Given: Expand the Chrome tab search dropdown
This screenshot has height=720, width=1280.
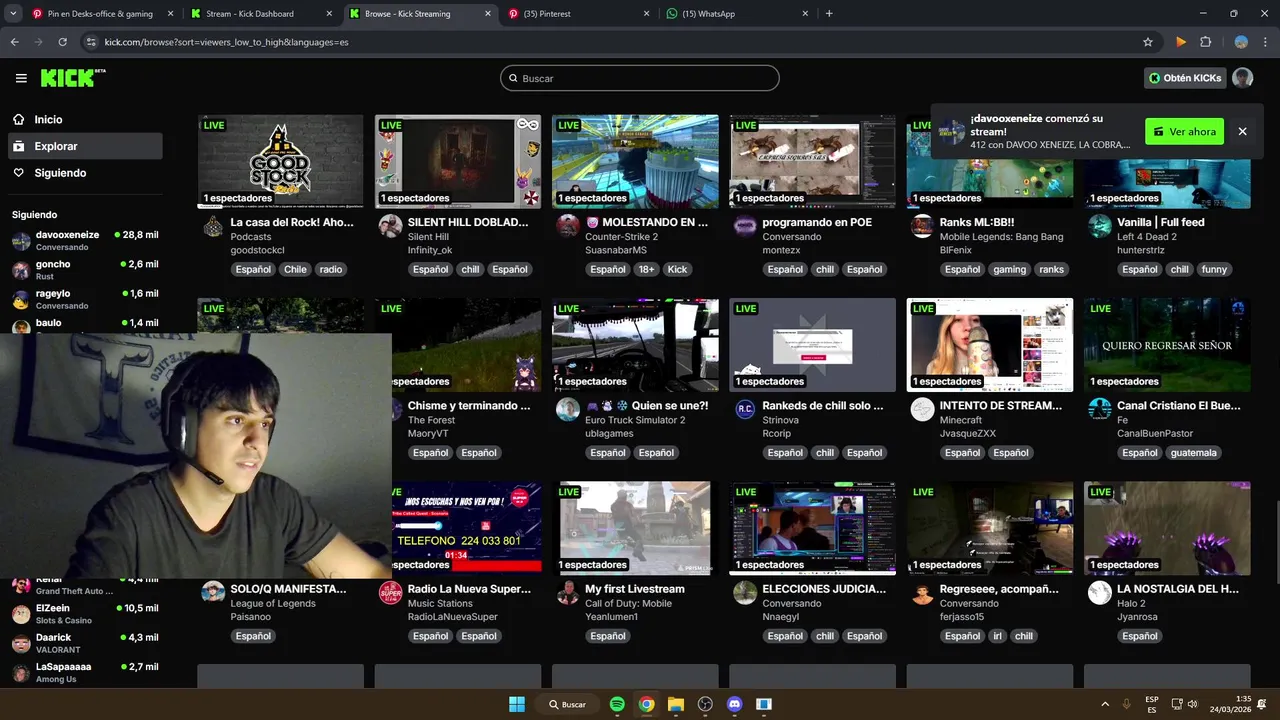Looking at the screenshot, I should (13, 14).
